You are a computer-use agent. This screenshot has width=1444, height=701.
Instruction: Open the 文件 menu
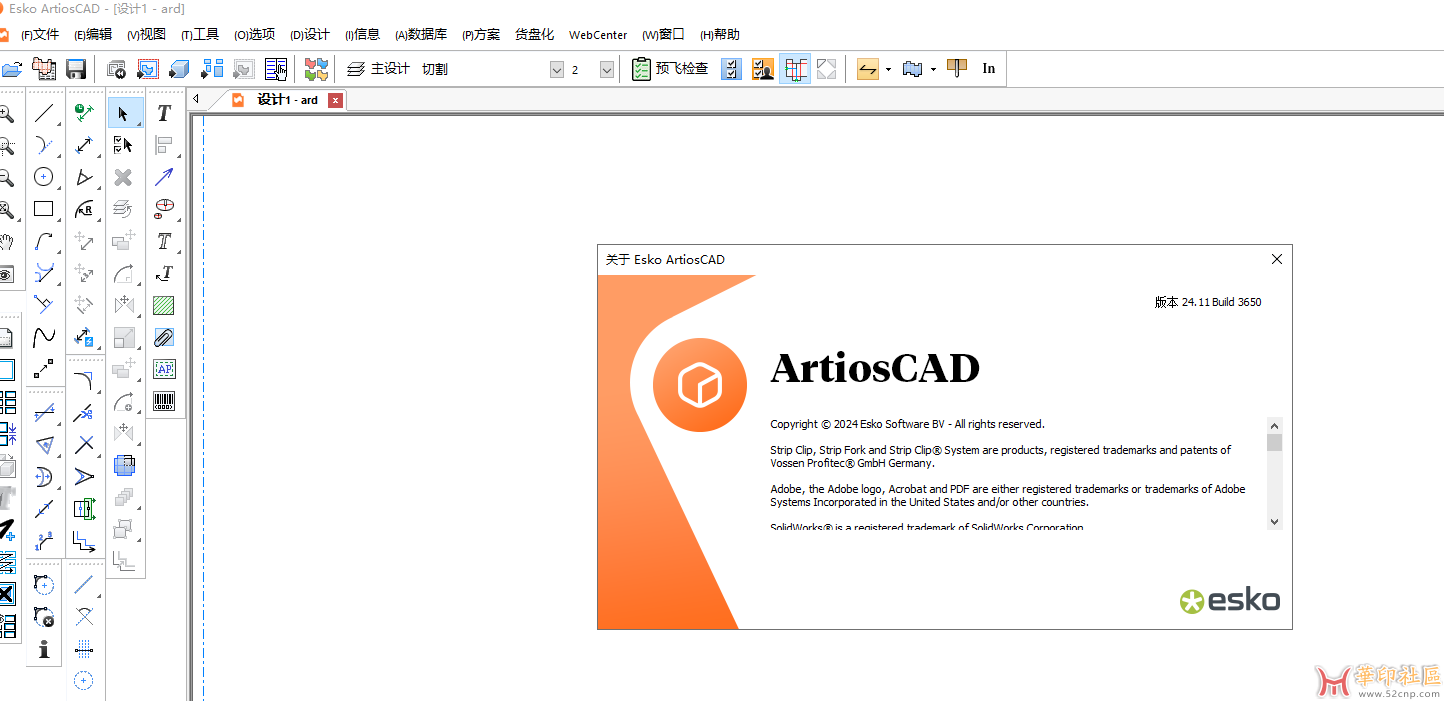40,34
